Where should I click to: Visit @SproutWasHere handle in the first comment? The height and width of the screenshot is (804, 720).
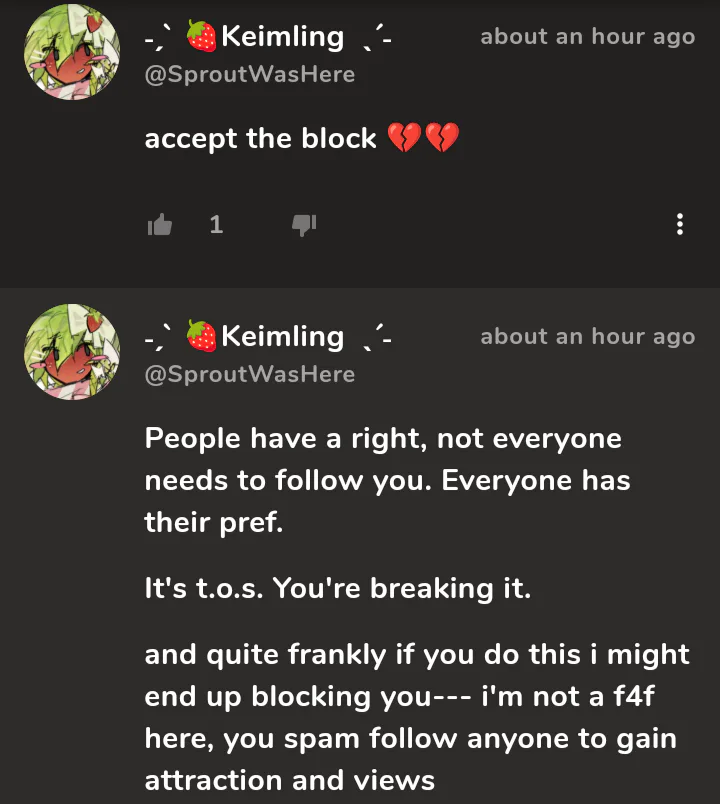(x=250, y=75)
